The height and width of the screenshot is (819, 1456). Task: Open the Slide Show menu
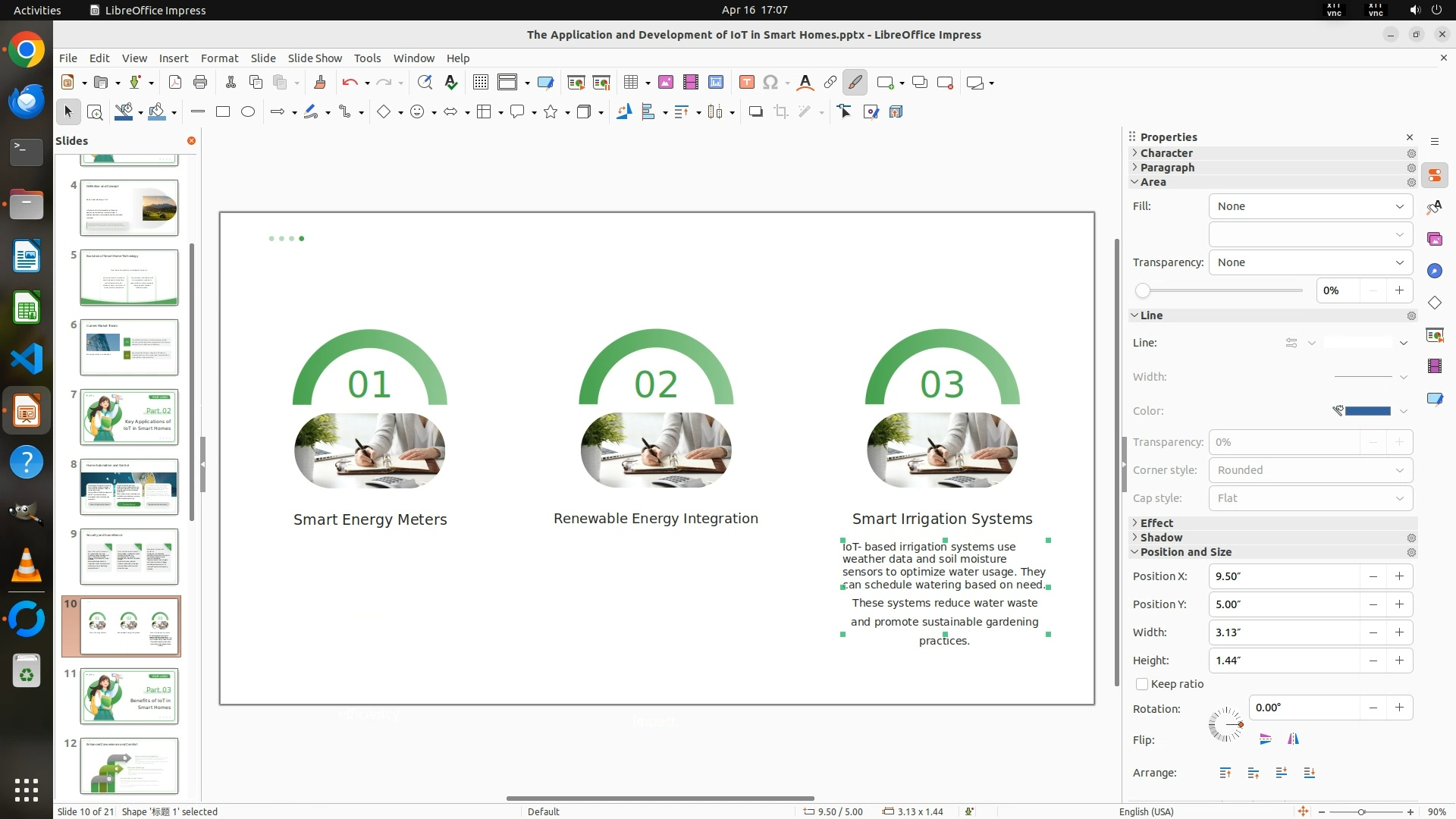(314, 58)
